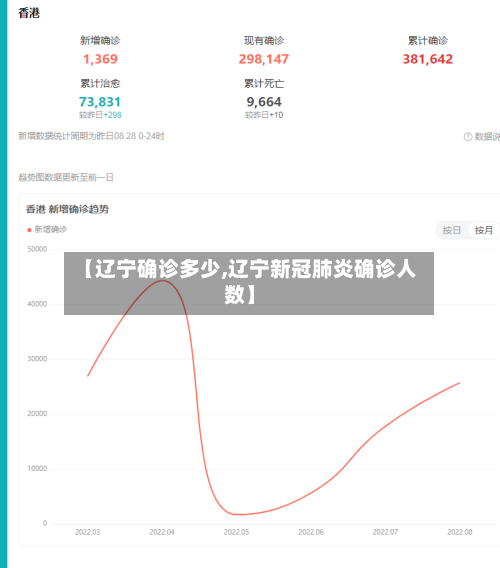The width and height of the screenshot is (500, 568).
Task: Click the 20000 y-axis label
Action: (x=37, y=414)
